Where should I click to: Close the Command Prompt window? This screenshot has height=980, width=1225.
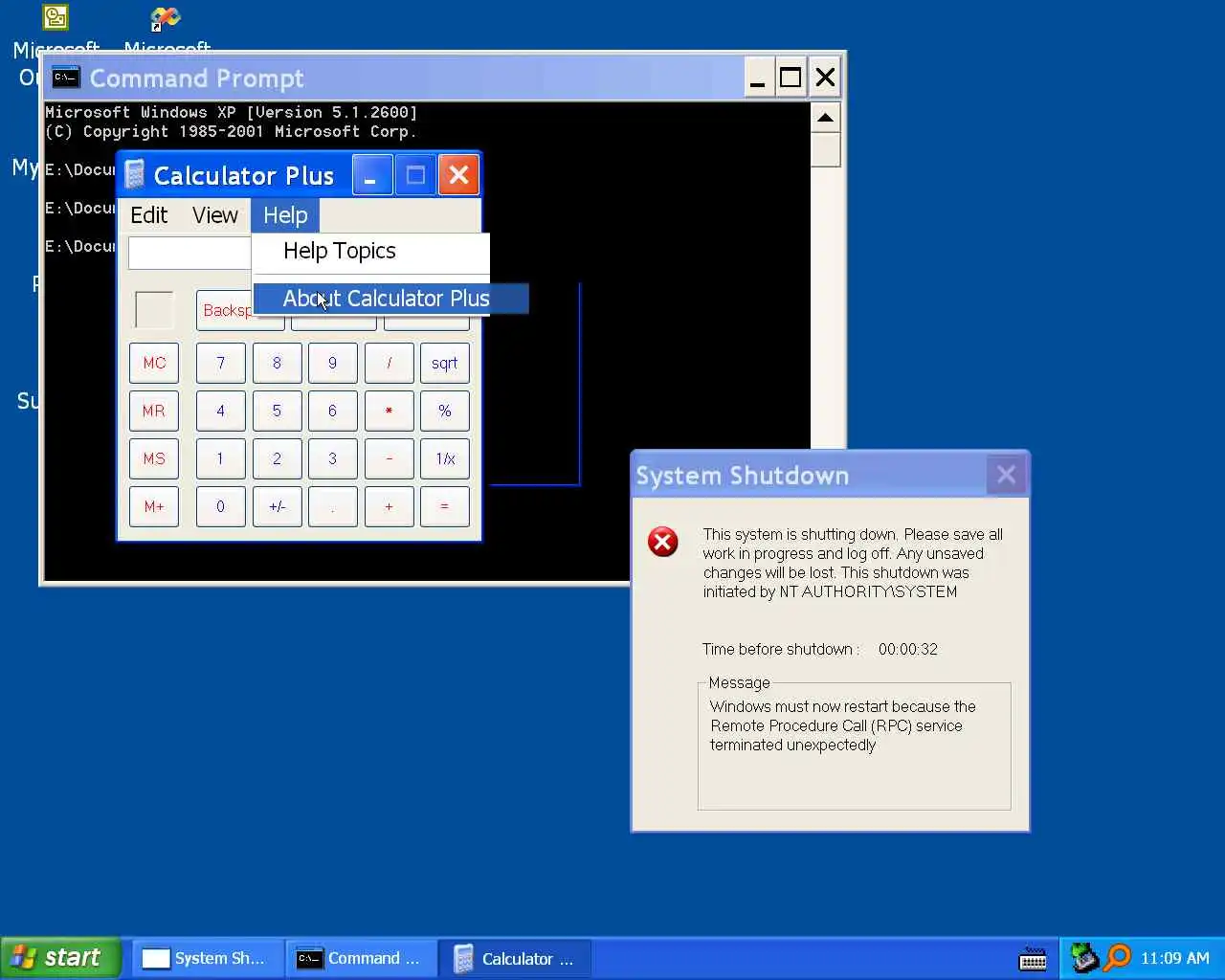coord(825,78)
